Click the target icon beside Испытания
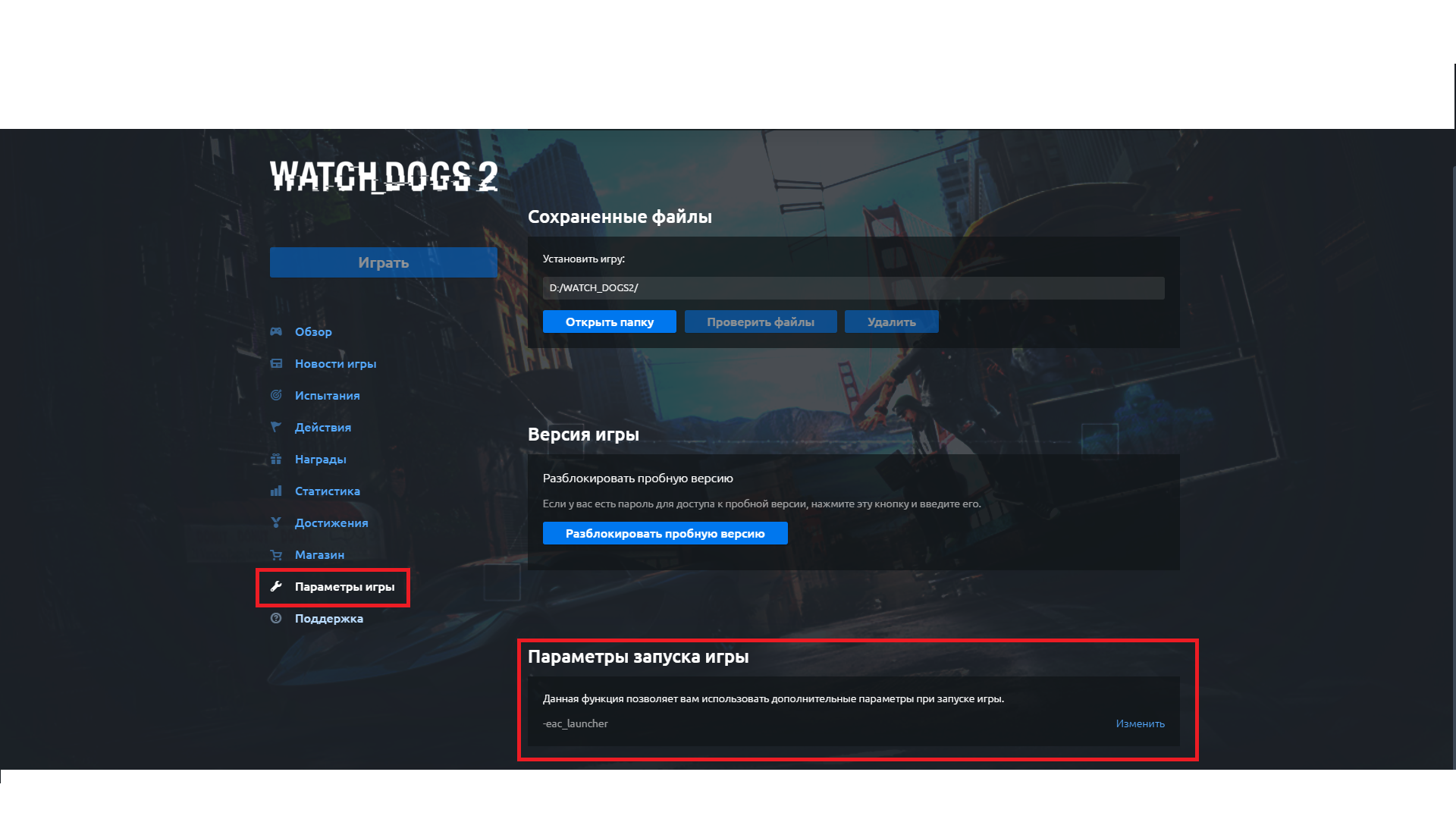This screenshot has width=1456, height=819. 276,395
